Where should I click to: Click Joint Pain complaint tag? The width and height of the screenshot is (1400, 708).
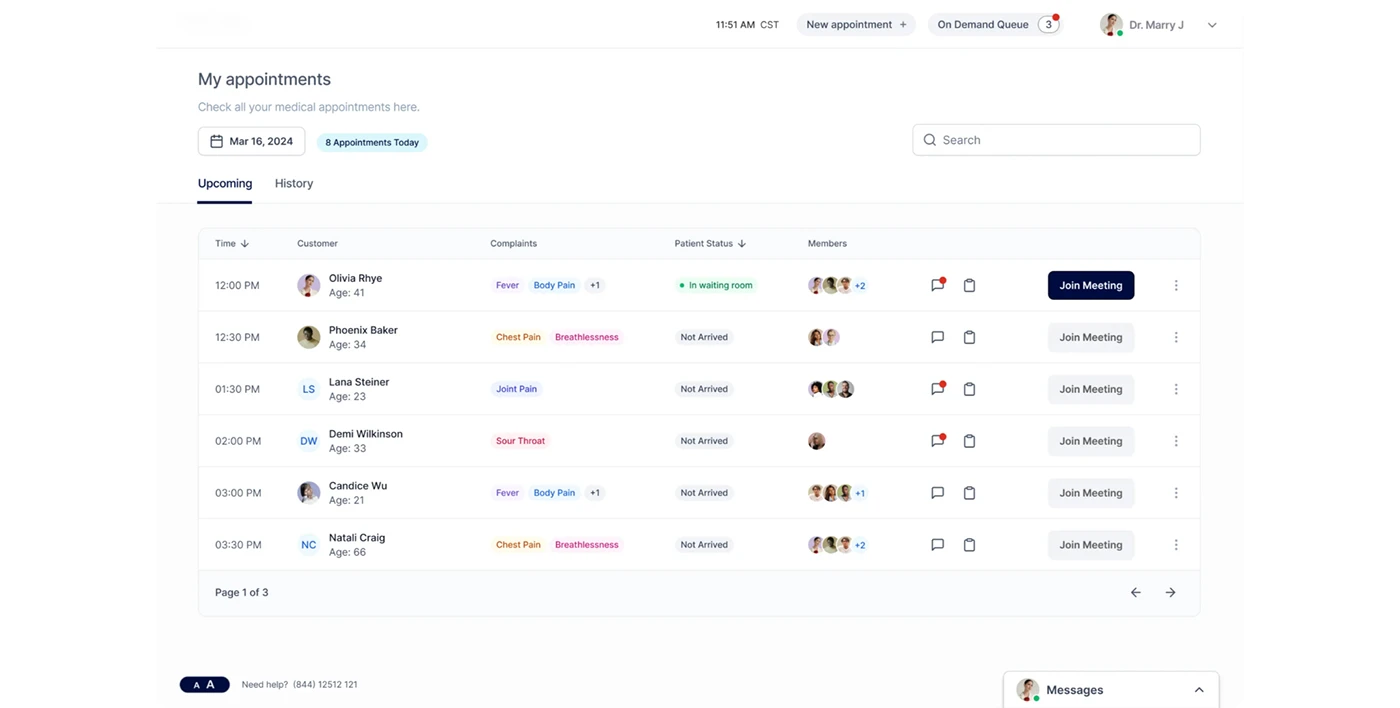click(x=517, y=389)
